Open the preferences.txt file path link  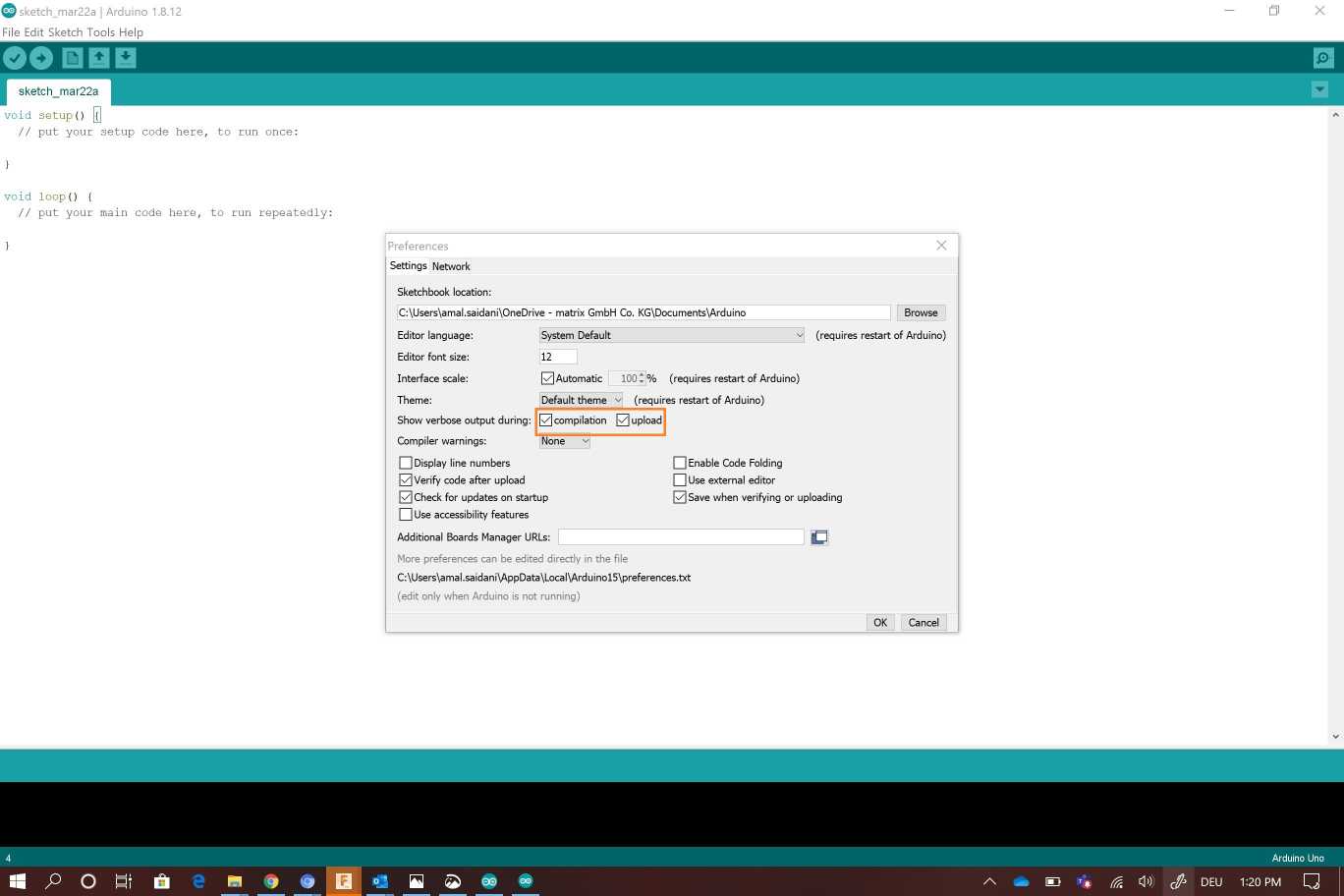click(544, 578)
